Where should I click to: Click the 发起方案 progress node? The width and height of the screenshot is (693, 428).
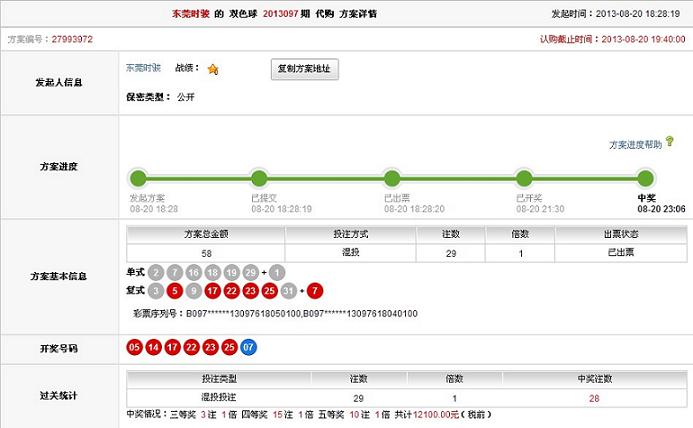point(138,179)
